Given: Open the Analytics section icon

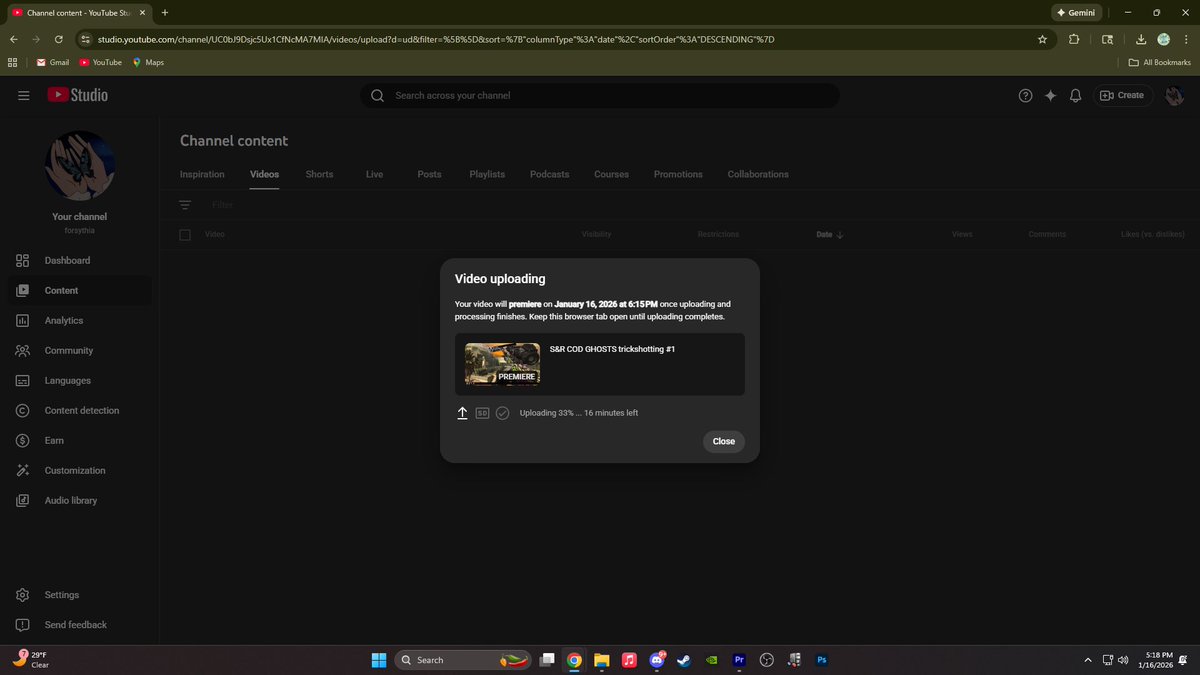Looking at the screenshot, I should click(x=22, y=320).
